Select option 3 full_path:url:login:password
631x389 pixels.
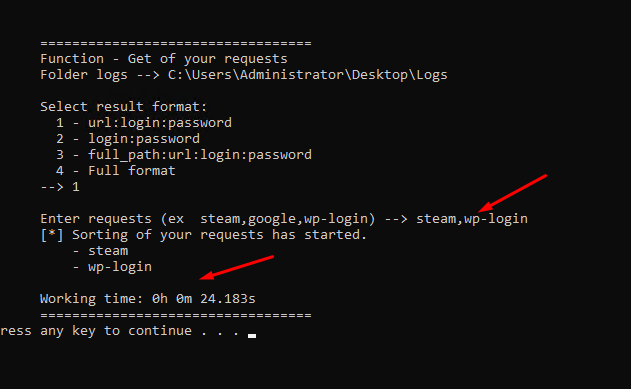click(x=184, y=155)
